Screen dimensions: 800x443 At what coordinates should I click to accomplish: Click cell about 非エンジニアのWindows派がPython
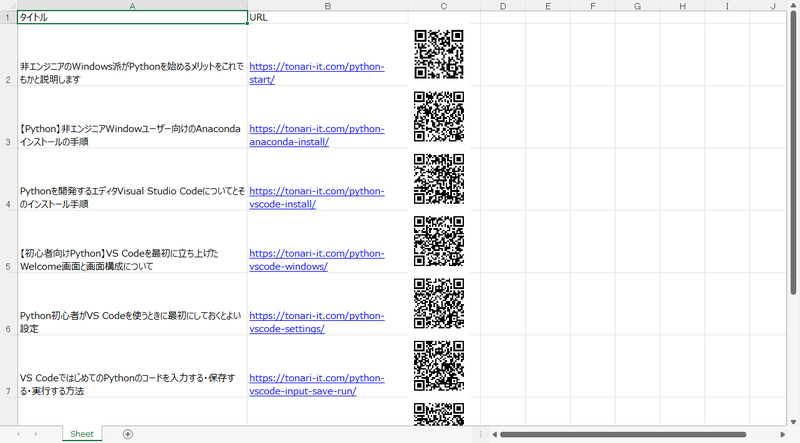(x=132, y=55)
